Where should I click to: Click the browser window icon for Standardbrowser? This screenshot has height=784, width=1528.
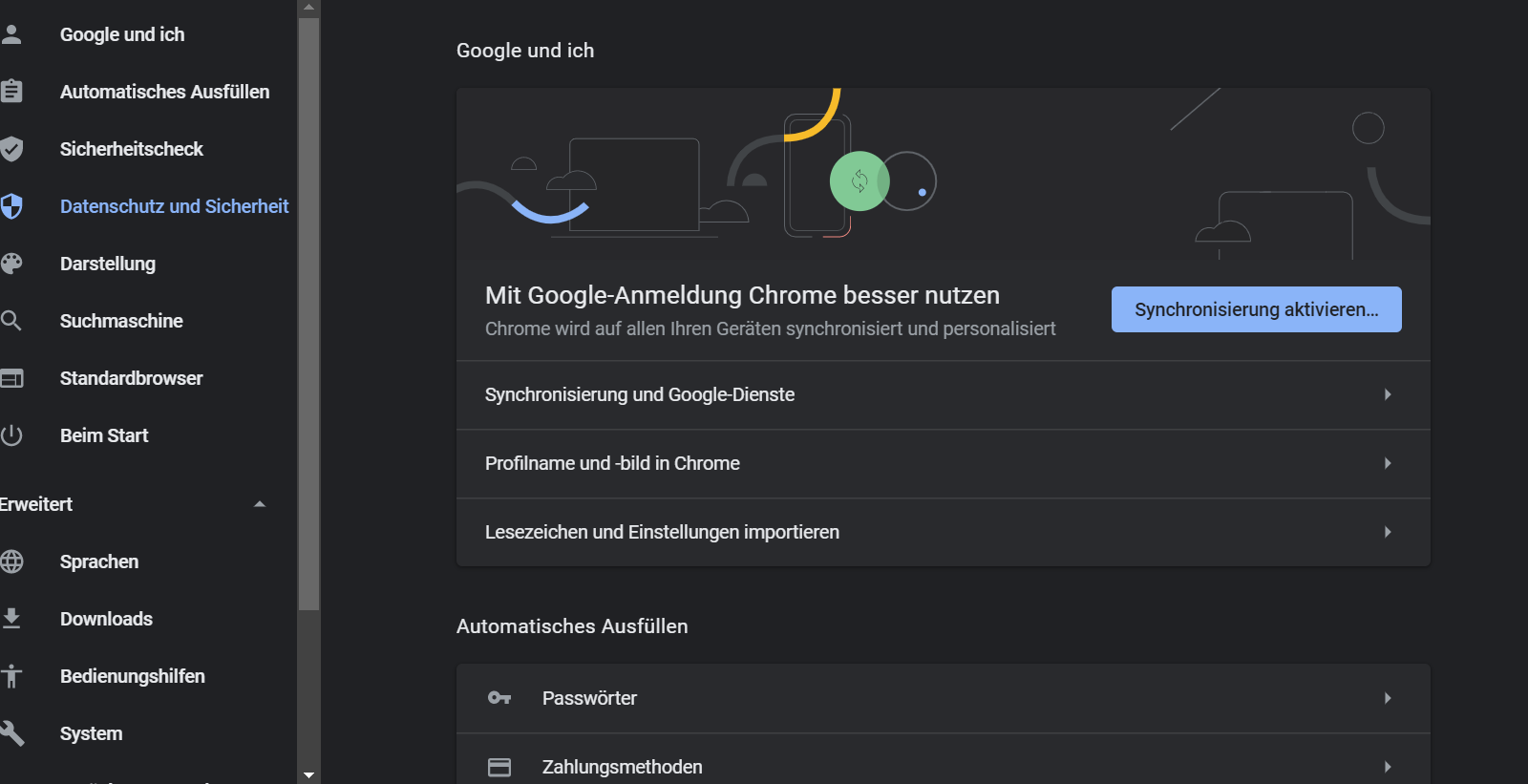[11, 378]
